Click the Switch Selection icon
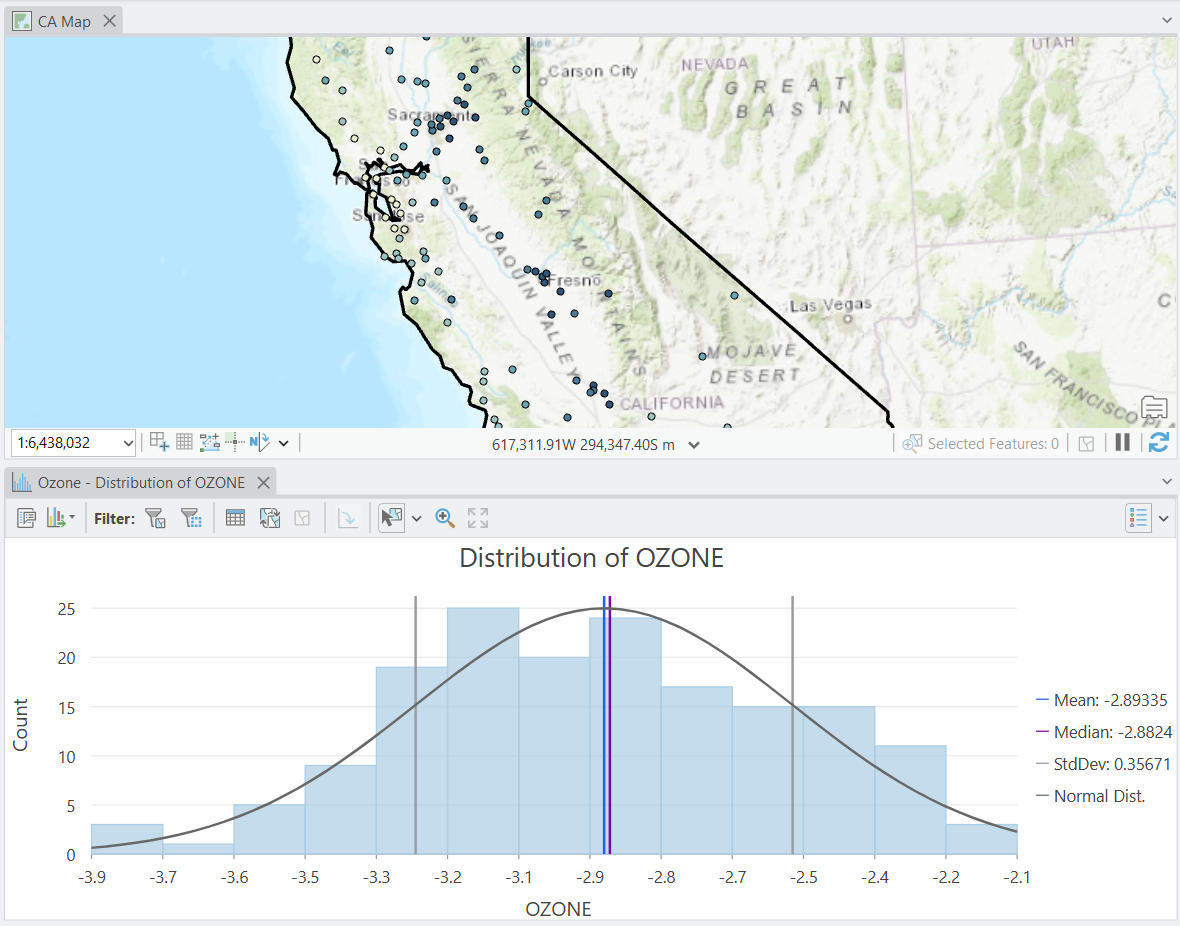The height and width of the screenshot is (926, 1180). point(270,518)
